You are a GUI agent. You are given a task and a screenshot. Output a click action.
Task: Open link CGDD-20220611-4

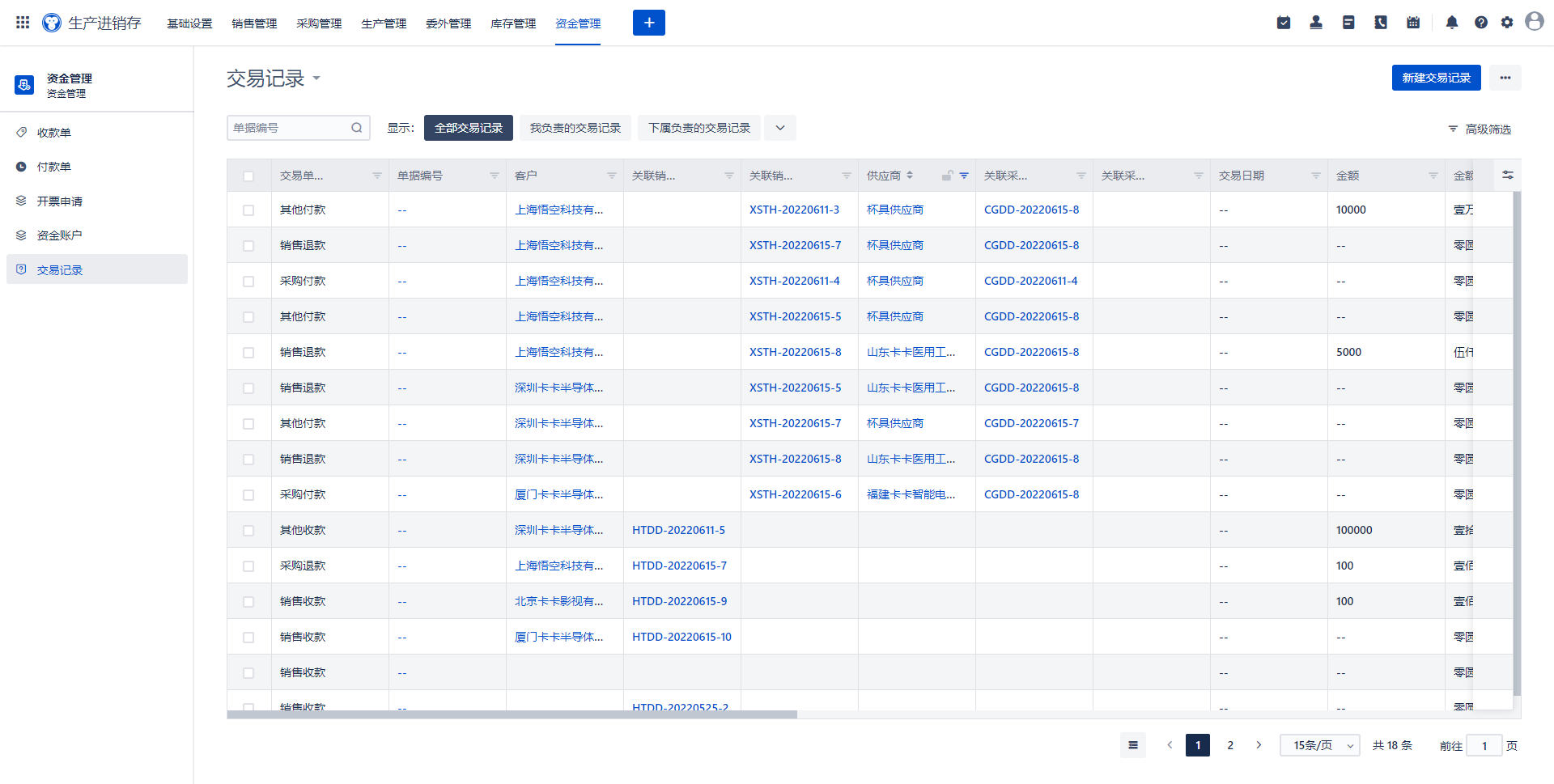[1031, 281]
